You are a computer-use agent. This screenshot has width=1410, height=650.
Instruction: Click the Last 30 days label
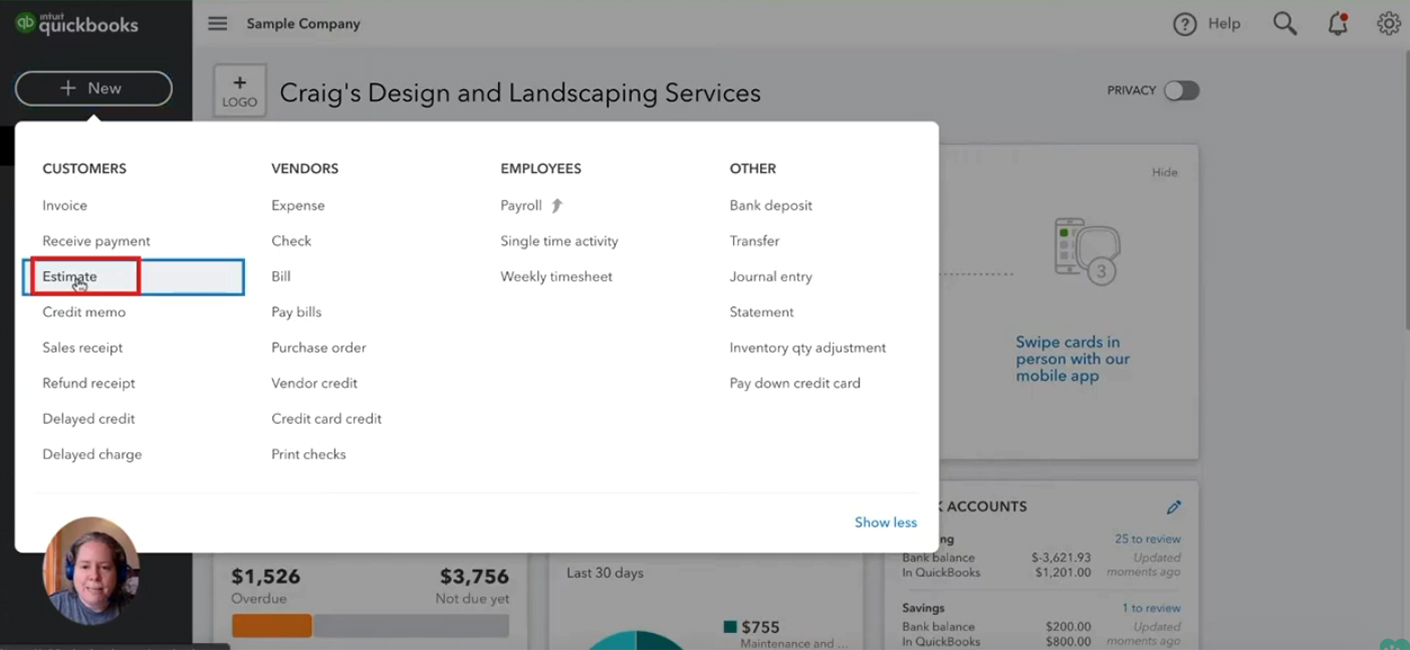(605, 573)
